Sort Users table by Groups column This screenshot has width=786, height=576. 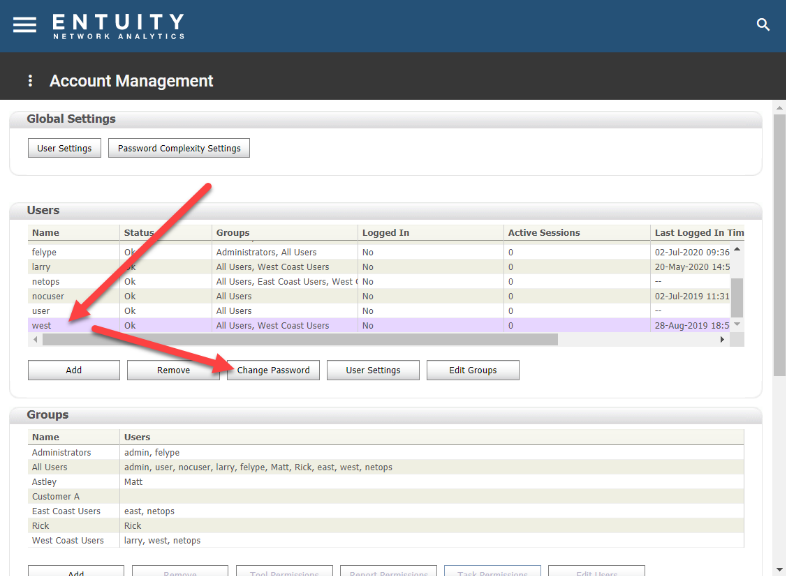284,233
